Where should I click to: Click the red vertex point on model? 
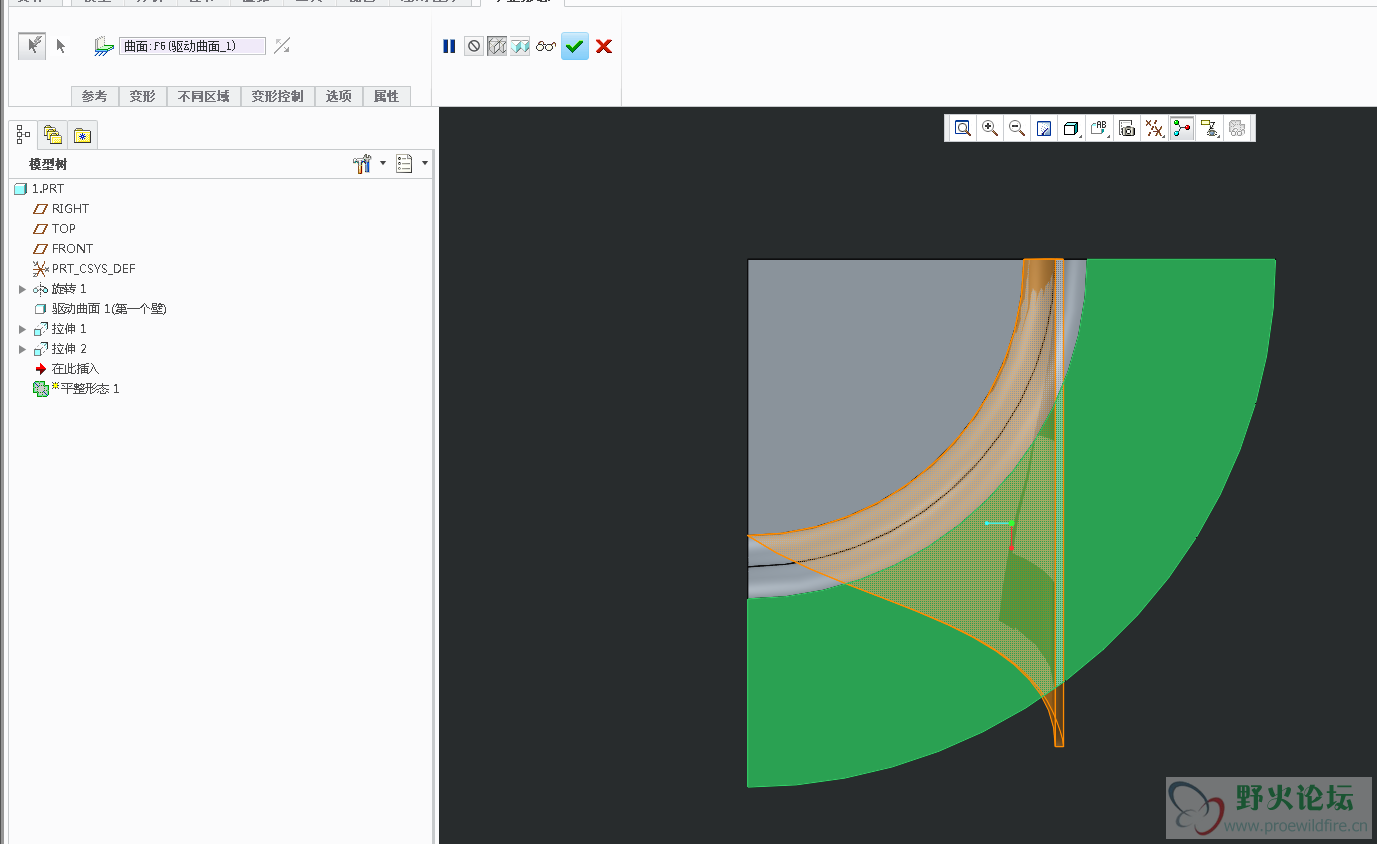[1011, 548]
